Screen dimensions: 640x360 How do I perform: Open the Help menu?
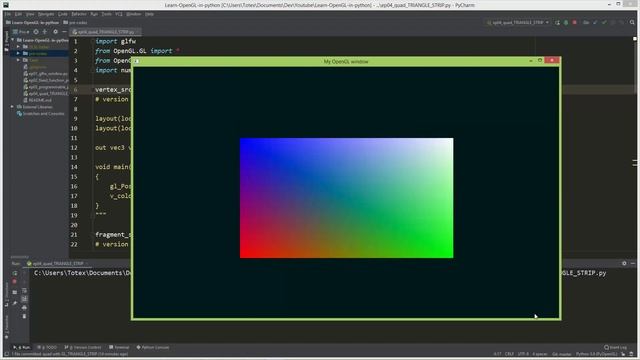click(x=149, y=14)
